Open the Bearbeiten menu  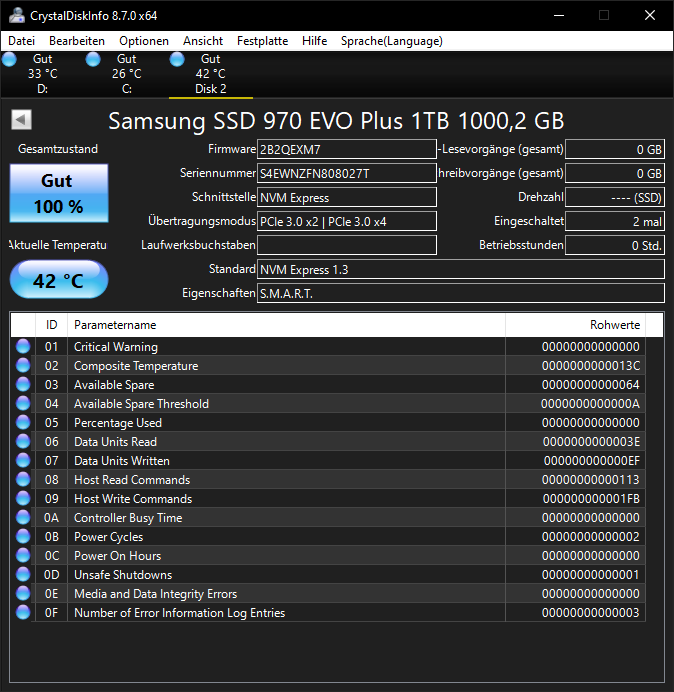[x=77, y=41]
